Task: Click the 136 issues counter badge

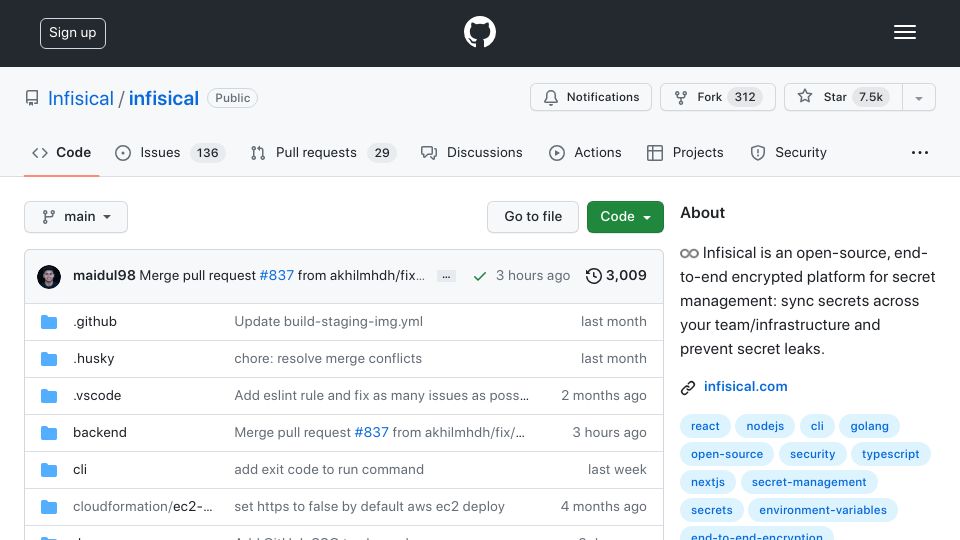Action: (208, 153)
